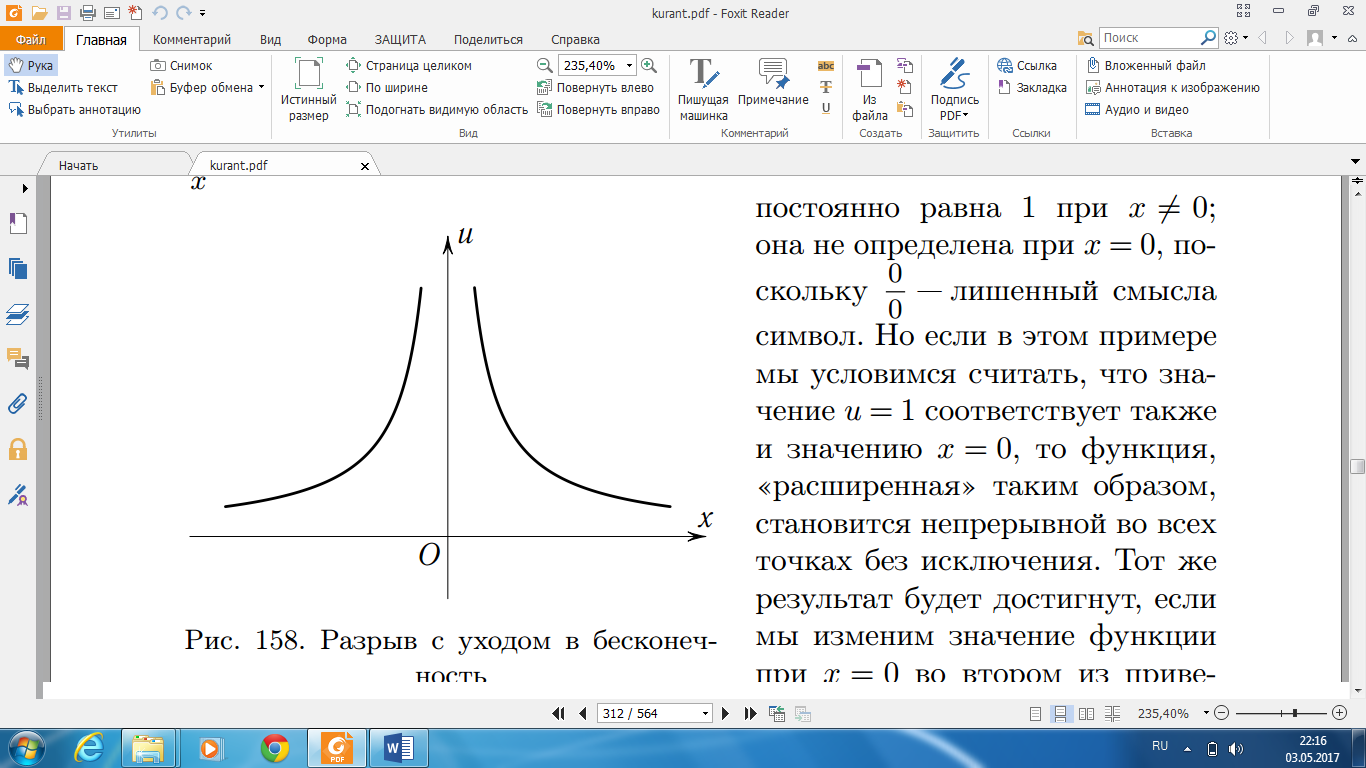1366x768 pixels.
Task: Click the strikethrough text icon
Action: [x=825, y=86]
